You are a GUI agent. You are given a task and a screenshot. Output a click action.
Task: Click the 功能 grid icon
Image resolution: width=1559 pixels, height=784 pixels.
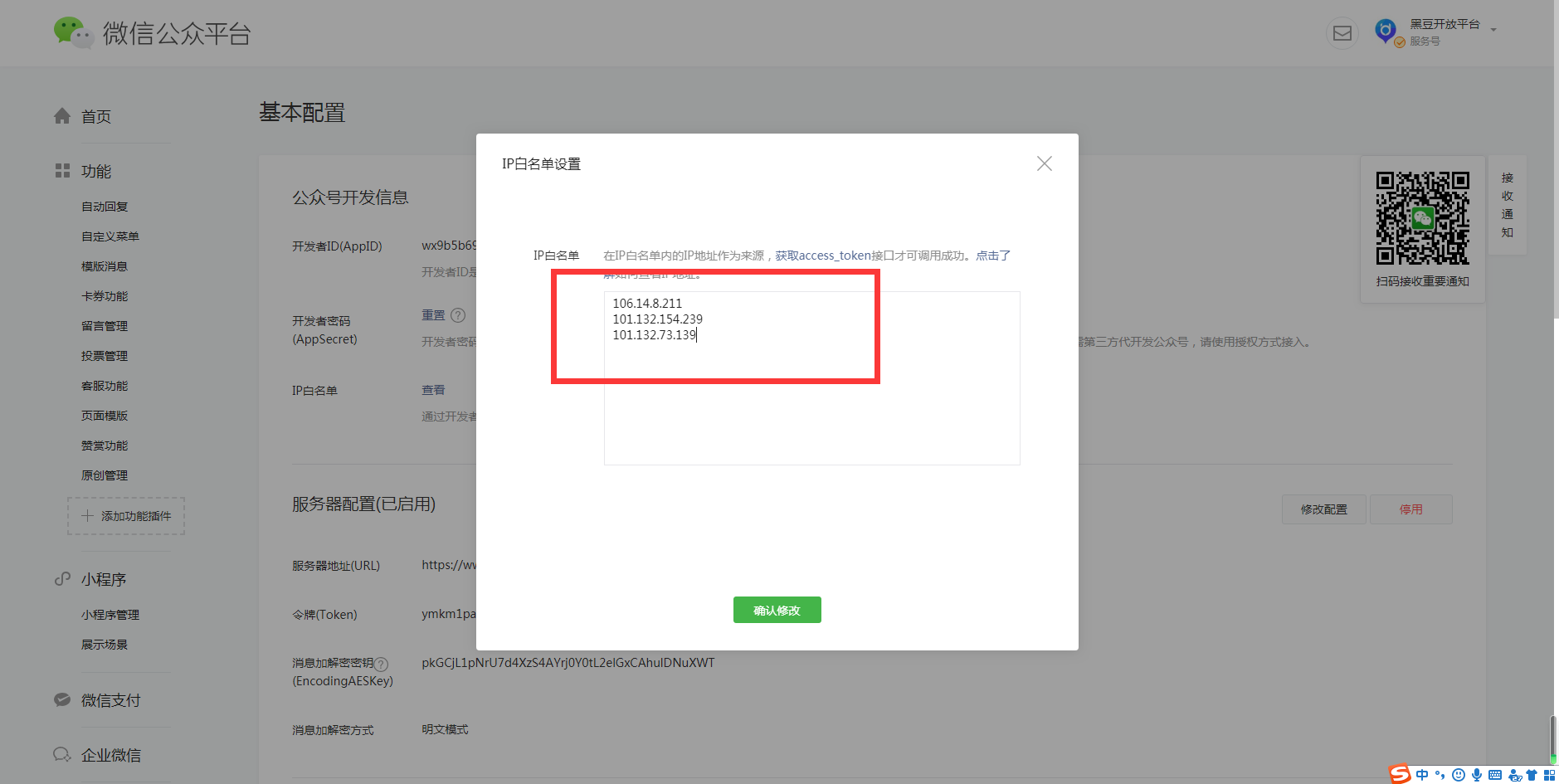tap(62, 171)
